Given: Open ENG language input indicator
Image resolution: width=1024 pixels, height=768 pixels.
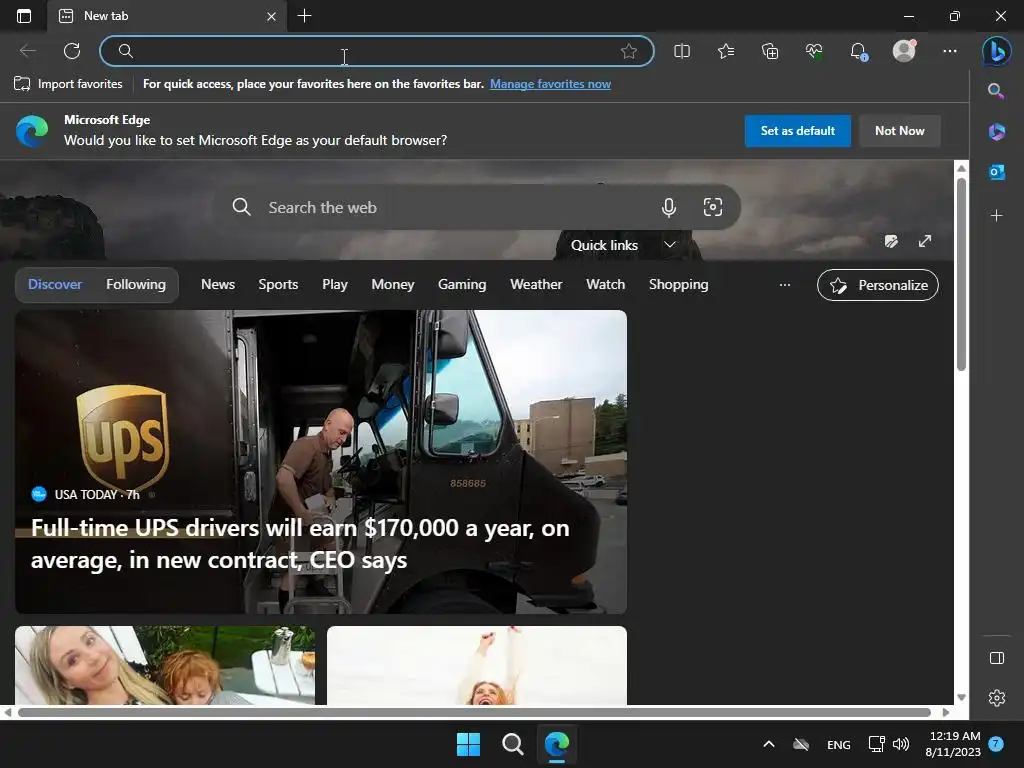Looking at the screenshot, I should [839, 744].
